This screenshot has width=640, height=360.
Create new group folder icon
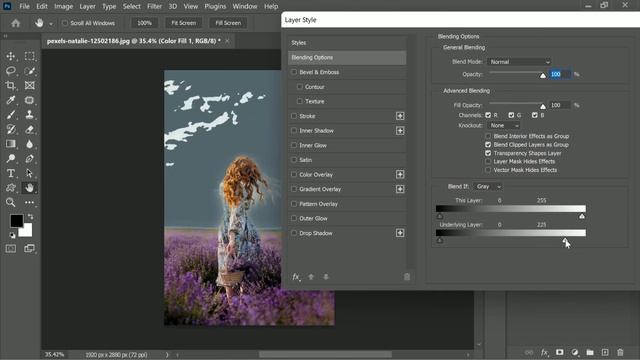[x=590, y=352]
